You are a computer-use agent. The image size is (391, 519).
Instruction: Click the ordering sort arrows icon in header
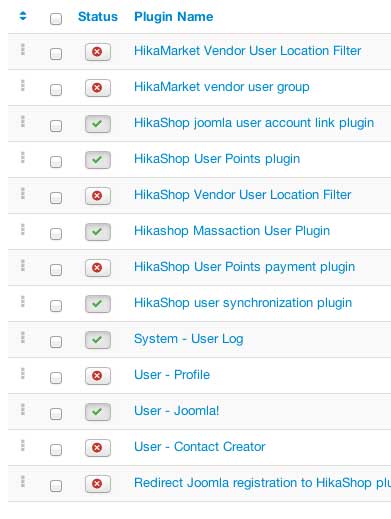coord(23,16)
